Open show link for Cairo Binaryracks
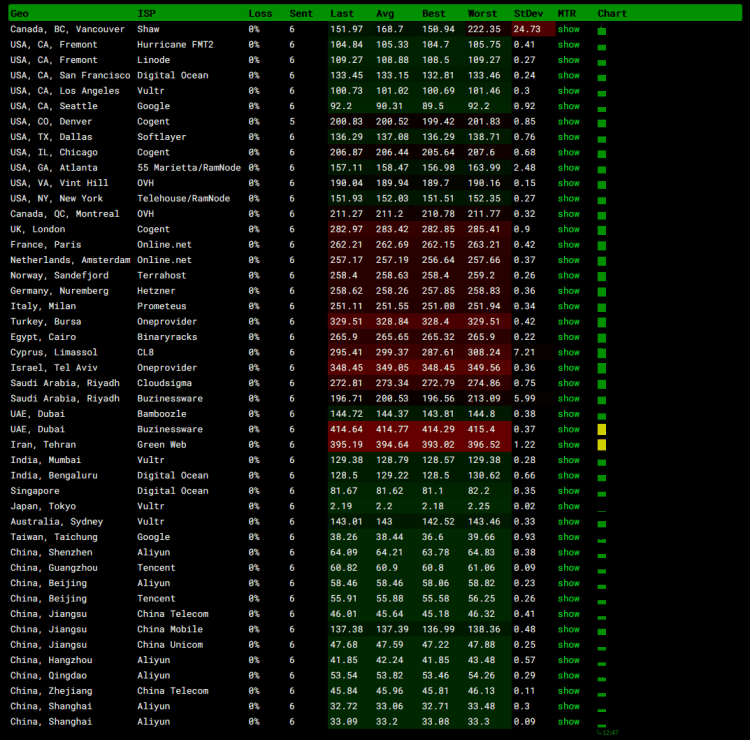 (x=568, y=337)
